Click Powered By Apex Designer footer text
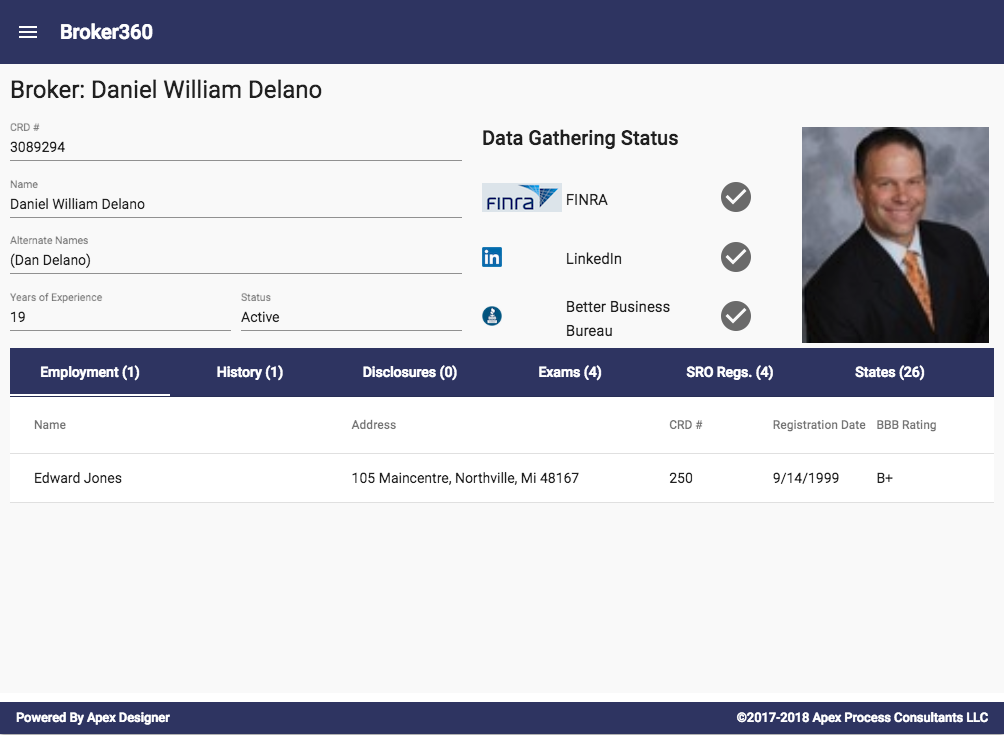This screenshot has height=735, width=1004. (93, 718)
